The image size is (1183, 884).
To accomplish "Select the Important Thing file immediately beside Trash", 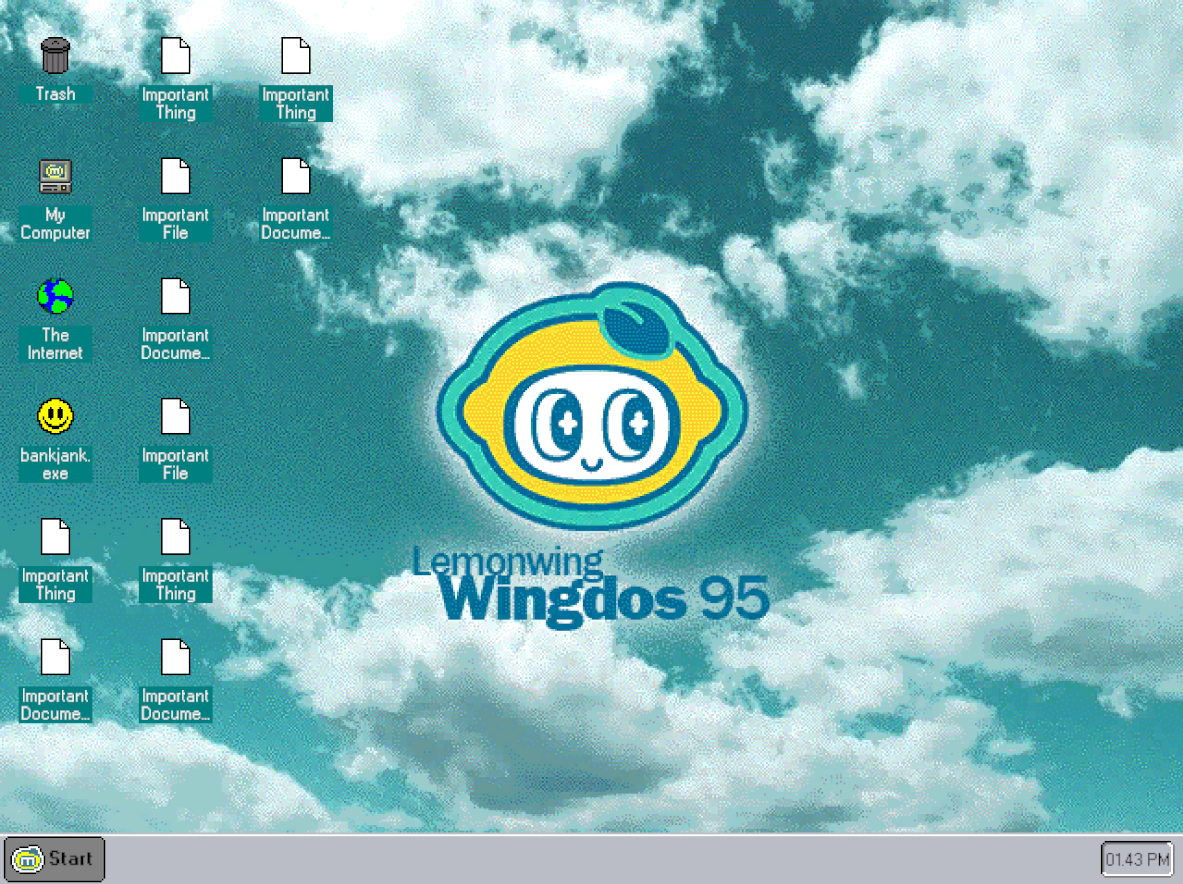I will [175, 78].
